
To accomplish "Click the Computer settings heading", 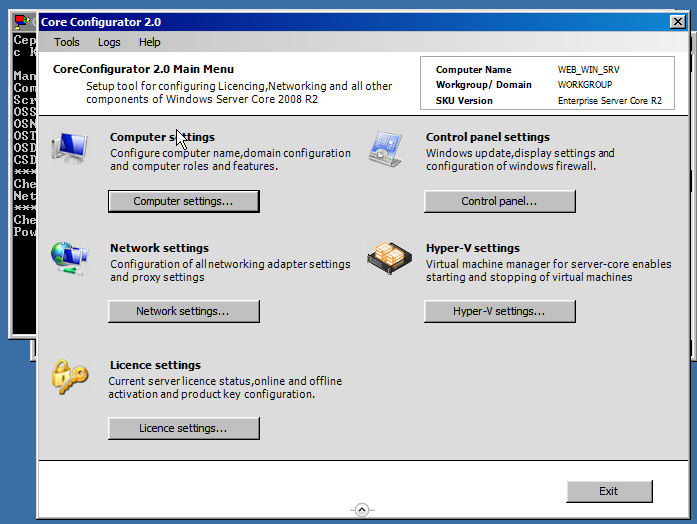I will coord(162,137).
